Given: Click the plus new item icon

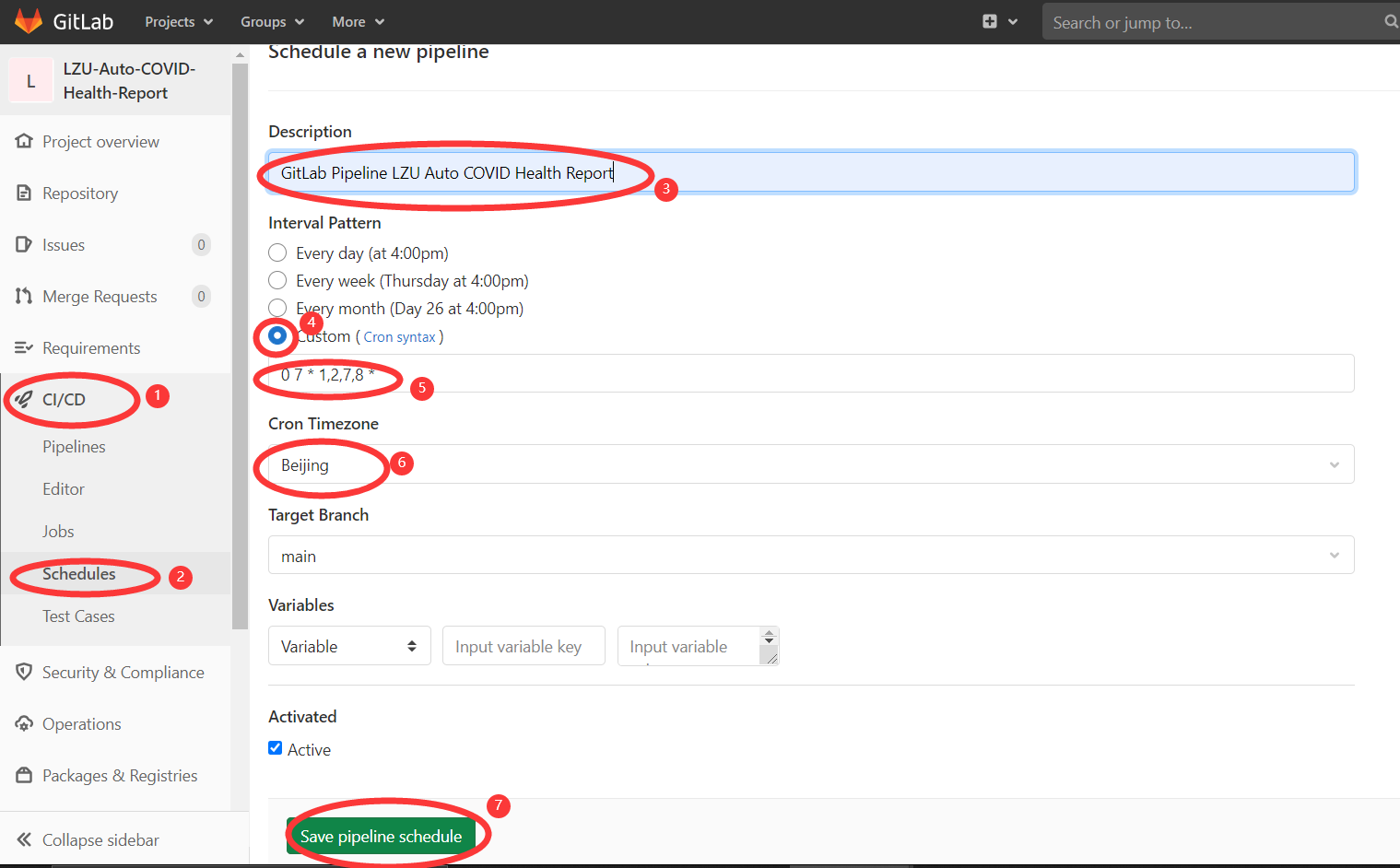Looking at the screenshot, I should coord(990,21).
